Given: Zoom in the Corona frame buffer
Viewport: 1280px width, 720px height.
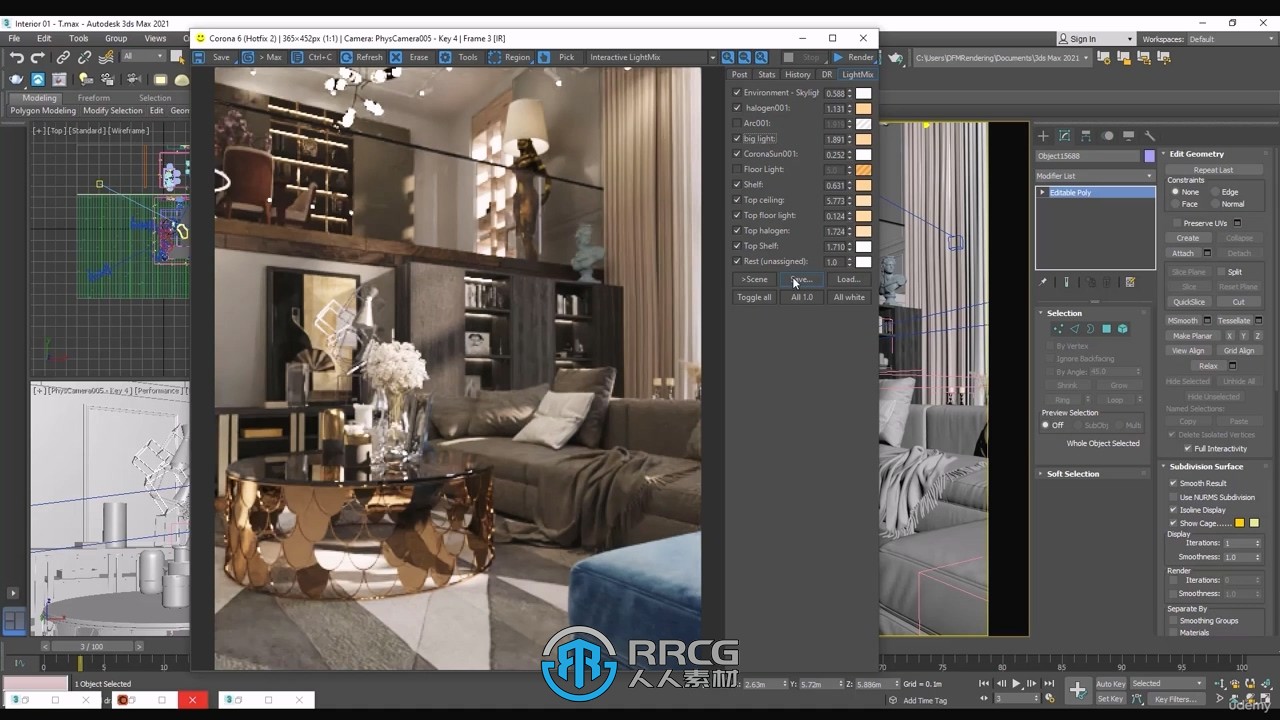Looking at the screenshot, I should click(728, 57).
